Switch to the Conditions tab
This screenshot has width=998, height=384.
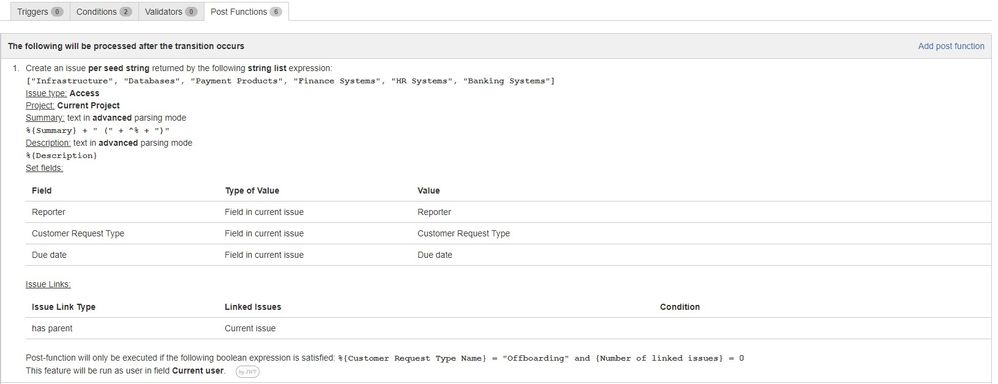(x=104, y=11)
